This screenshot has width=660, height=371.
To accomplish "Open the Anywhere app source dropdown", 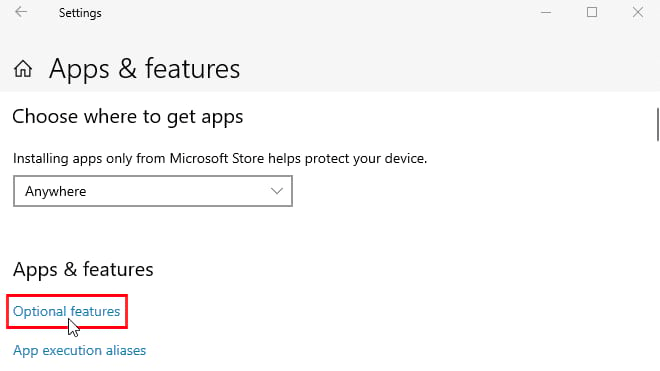I will [x=153, y=191].
